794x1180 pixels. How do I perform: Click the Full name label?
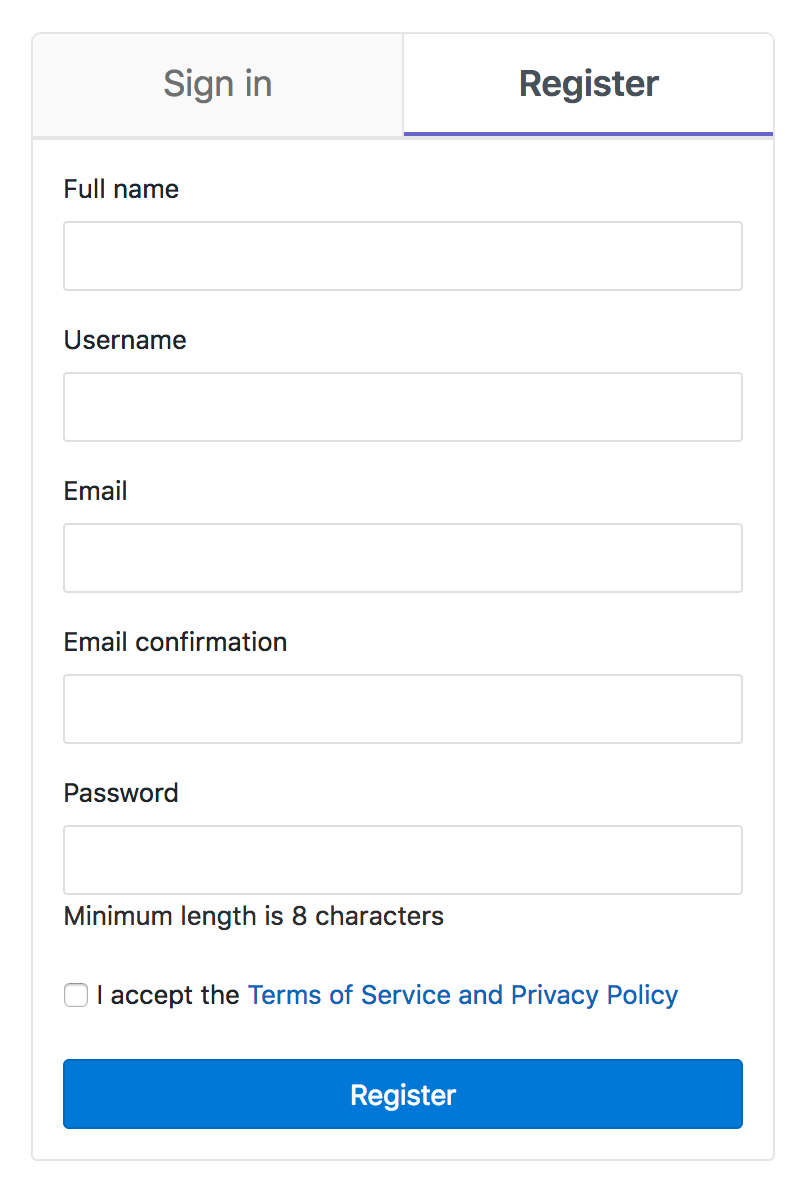(121, 189)
